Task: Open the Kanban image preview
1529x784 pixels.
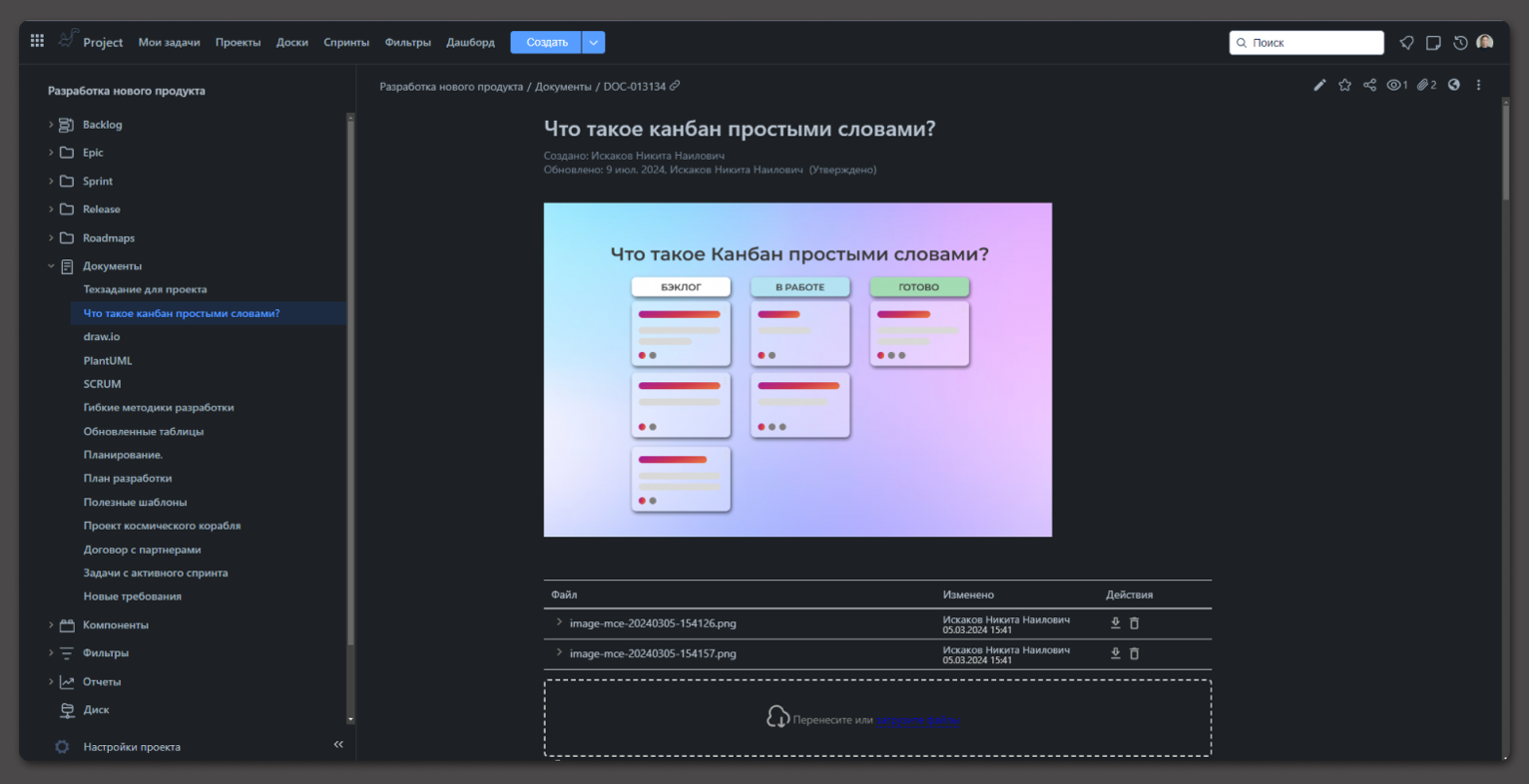Action: pyautogui.click(x=797, y=370)
